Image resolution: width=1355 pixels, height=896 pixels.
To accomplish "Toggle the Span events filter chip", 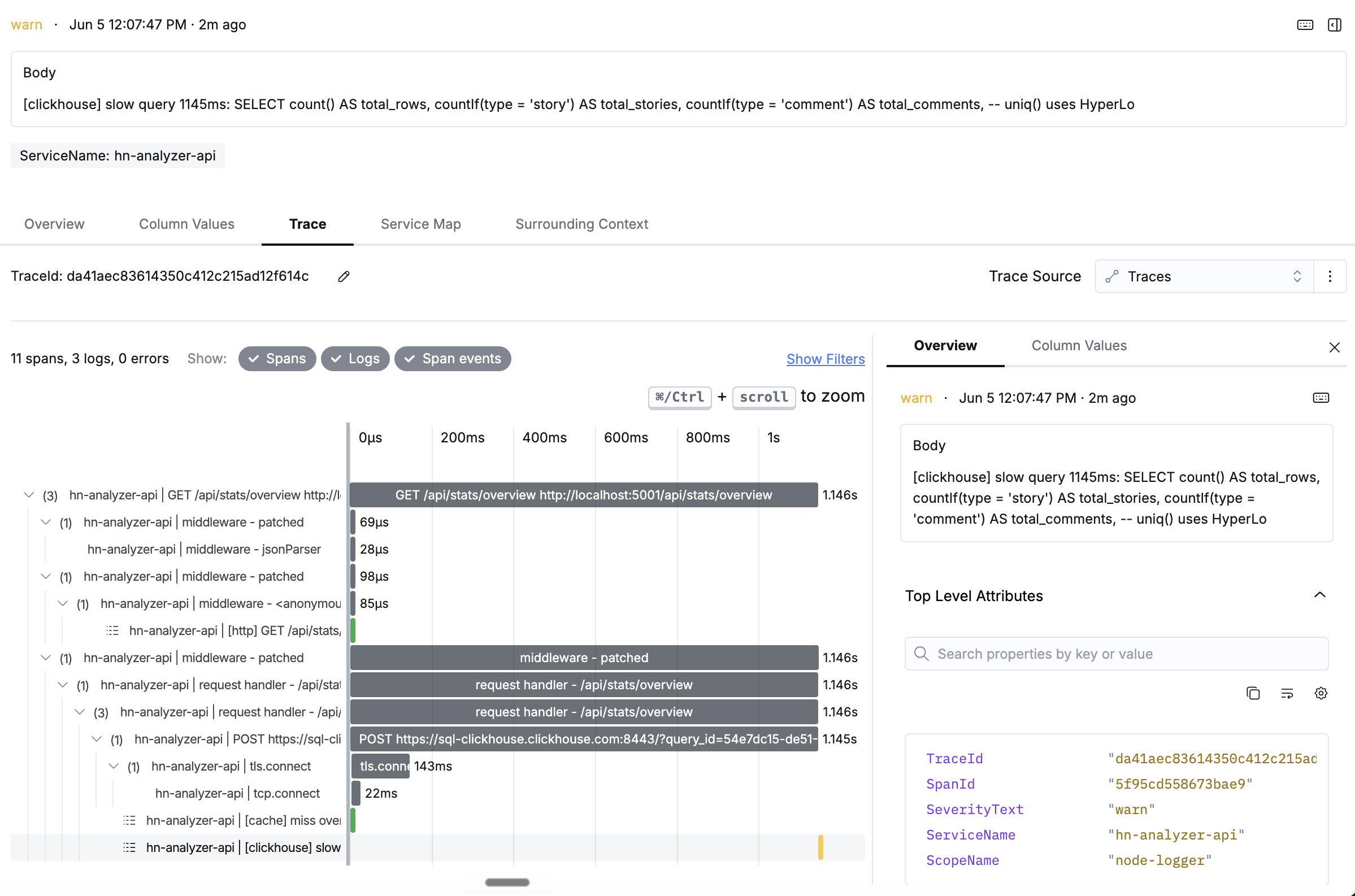I will tap(453, 359).
